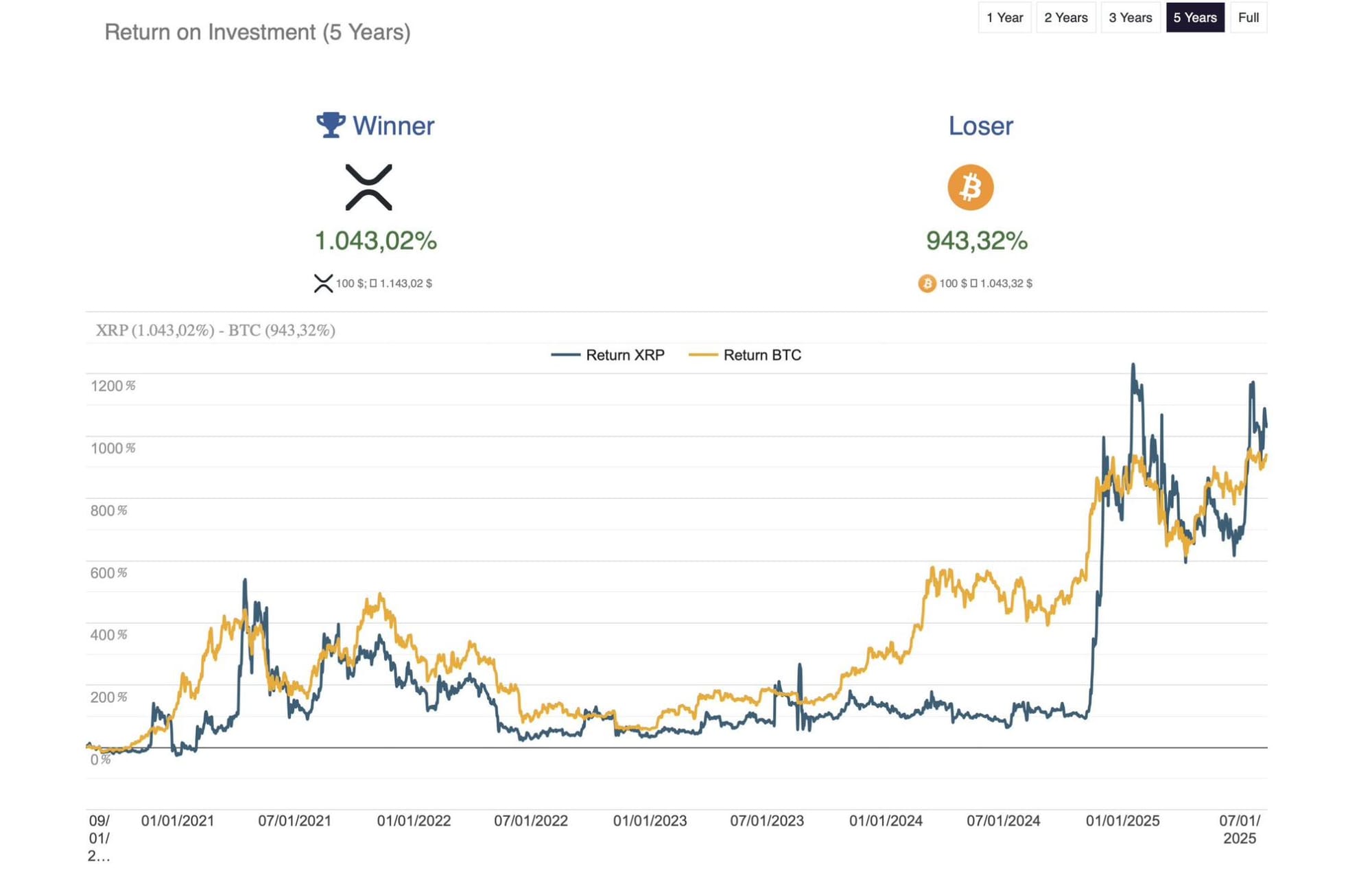Screen dimensions: 1372x895
Task: Click the Loser heading text
Action: [x=980, y=126]
